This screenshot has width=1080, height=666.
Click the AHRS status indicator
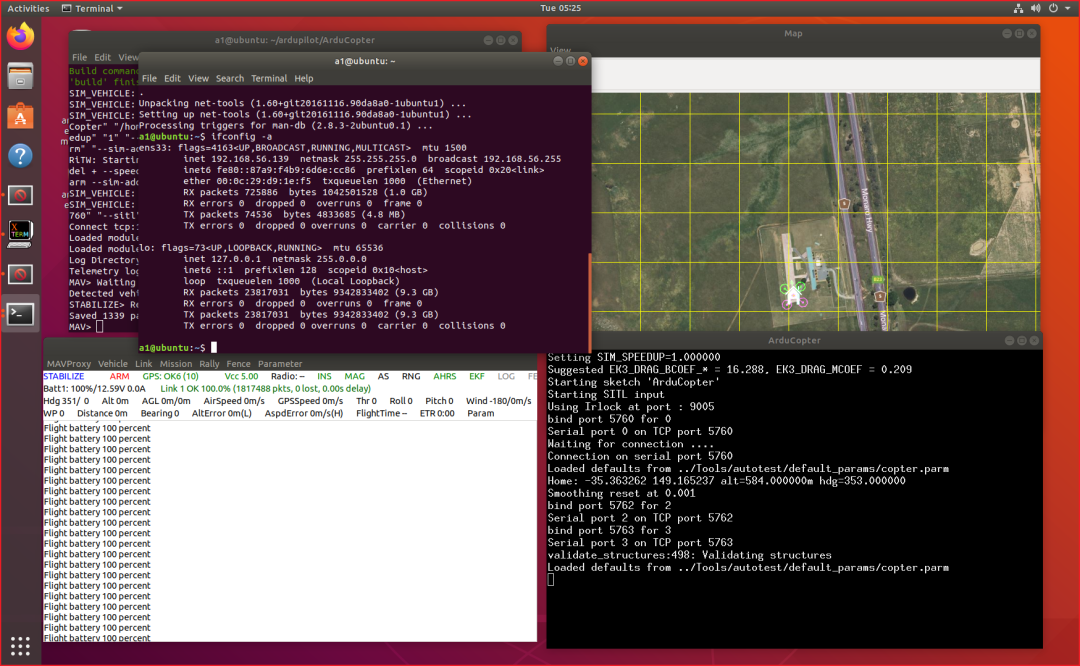click(445, 376)
